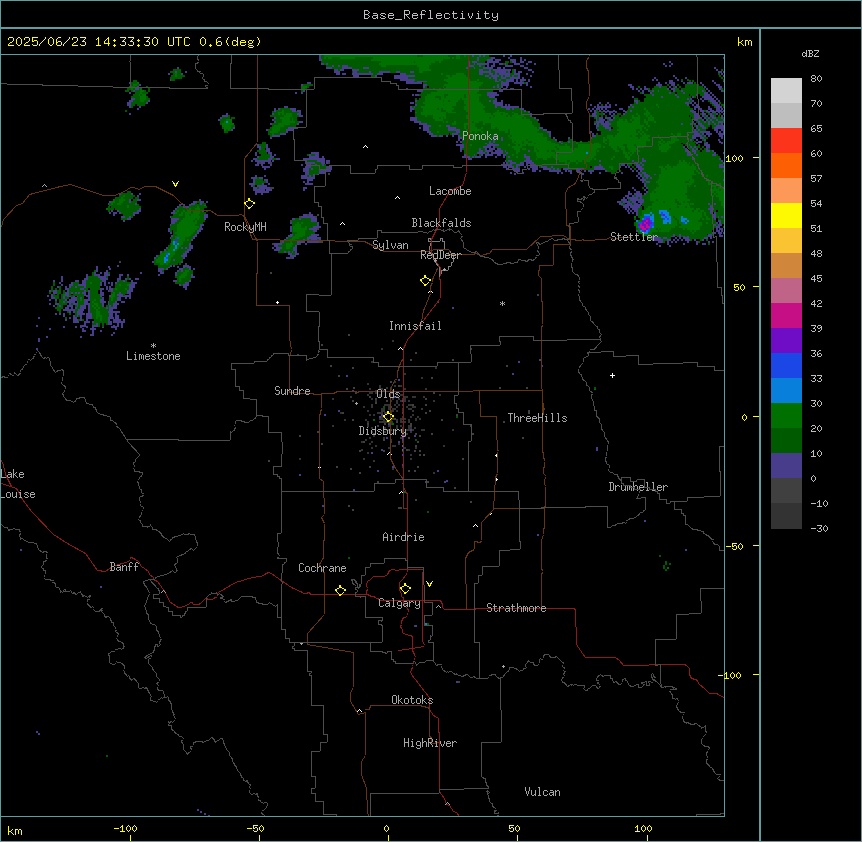
Task: Click the 2025/06/23 14:33:30 UTC timestamp
Action: [x=99, y=42]
